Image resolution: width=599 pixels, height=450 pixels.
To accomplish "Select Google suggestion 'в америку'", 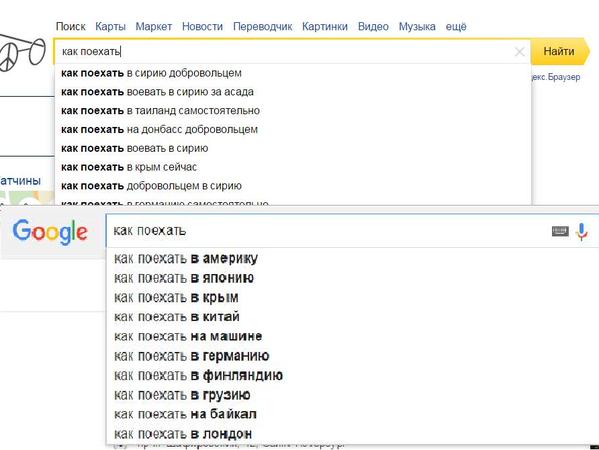I will point(352,259).
